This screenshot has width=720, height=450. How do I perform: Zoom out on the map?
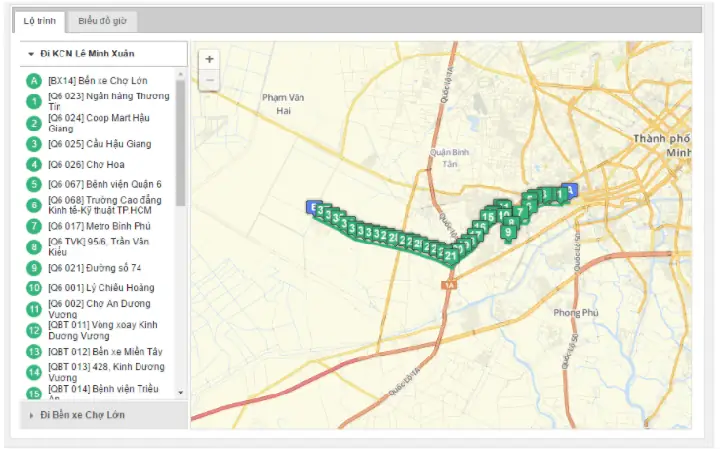point(209,80)
